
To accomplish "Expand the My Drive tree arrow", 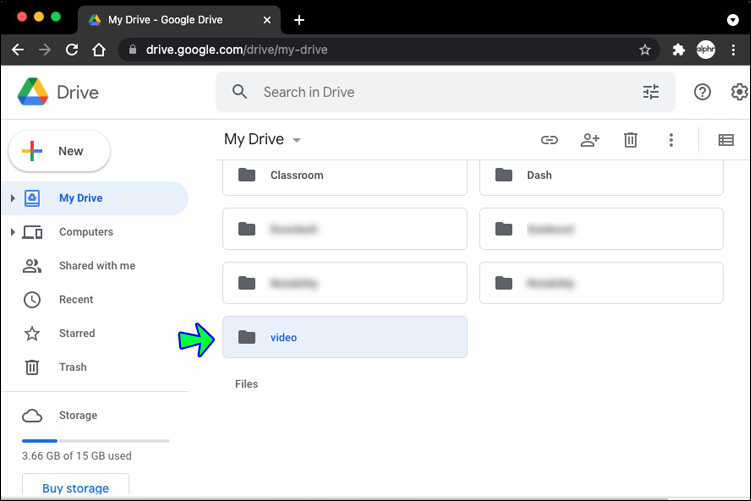I will click(x=12, y=198).
